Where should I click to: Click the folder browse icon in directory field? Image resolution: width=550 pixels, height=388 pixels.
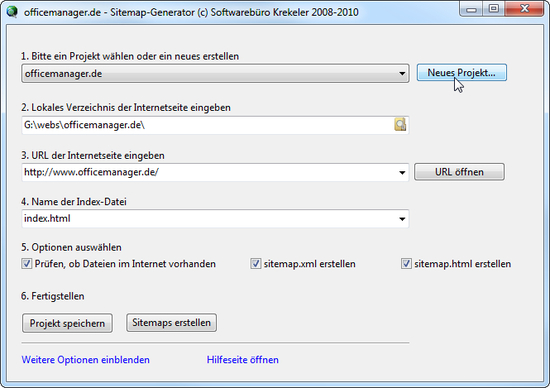pyautogui.click(x=400, y=125)
